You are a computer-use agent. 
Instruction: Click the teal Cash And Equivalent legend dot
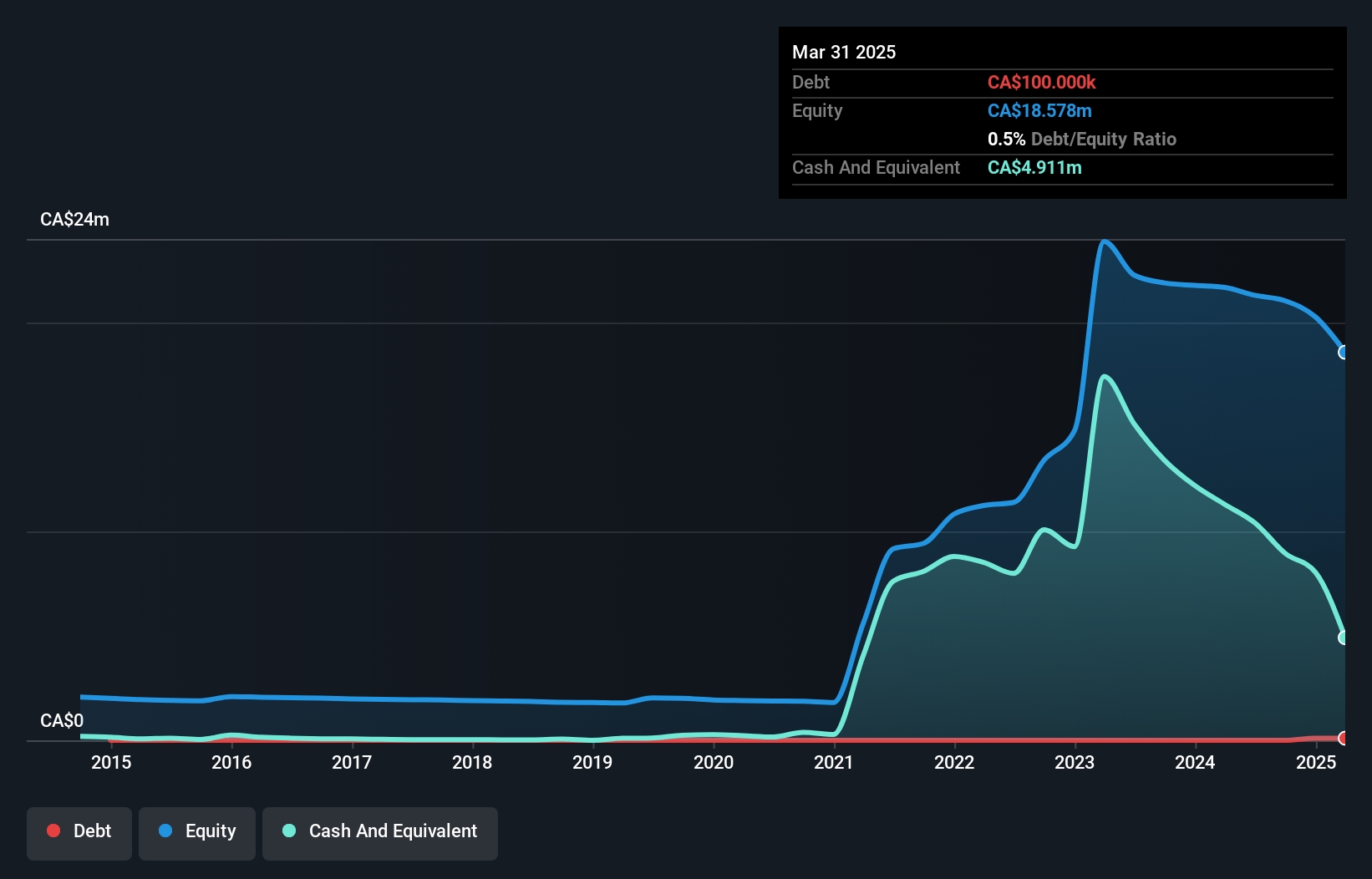point(288,831)
